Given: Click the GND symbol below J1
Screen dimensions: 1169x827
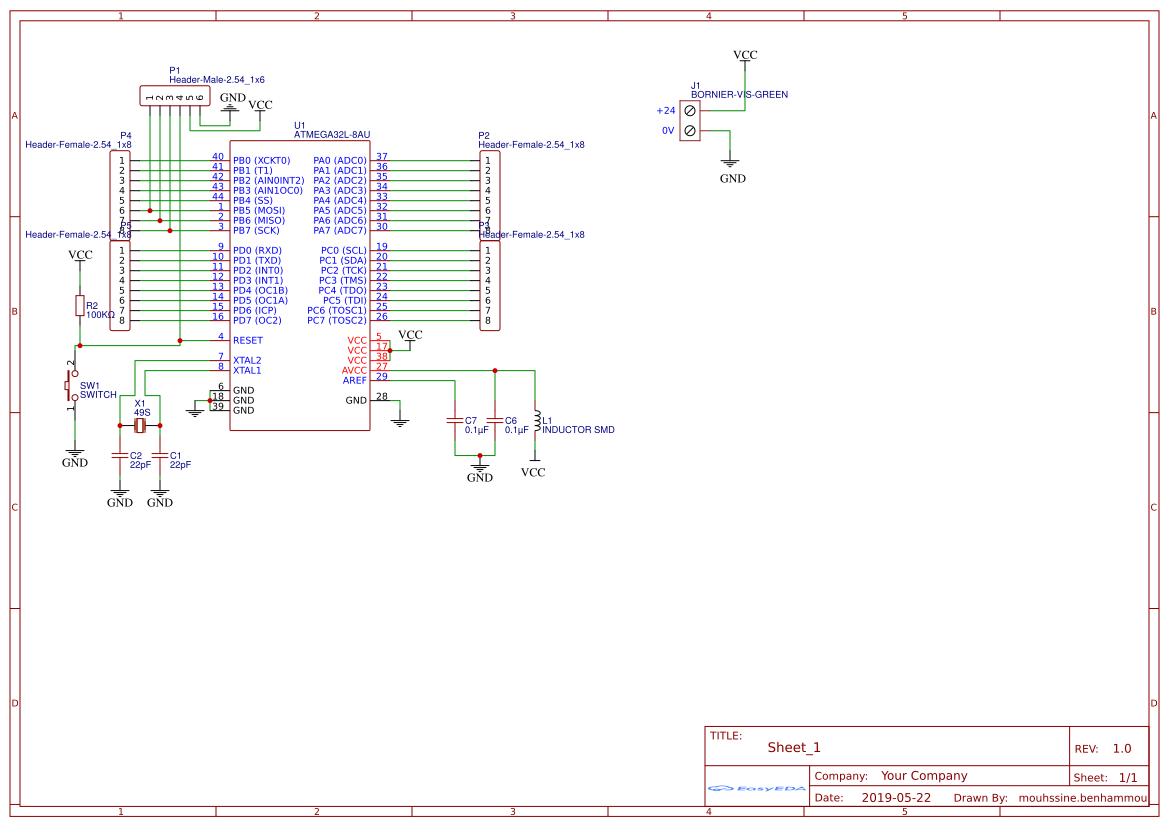Looking at the screenshot, I should coord(731,168).
